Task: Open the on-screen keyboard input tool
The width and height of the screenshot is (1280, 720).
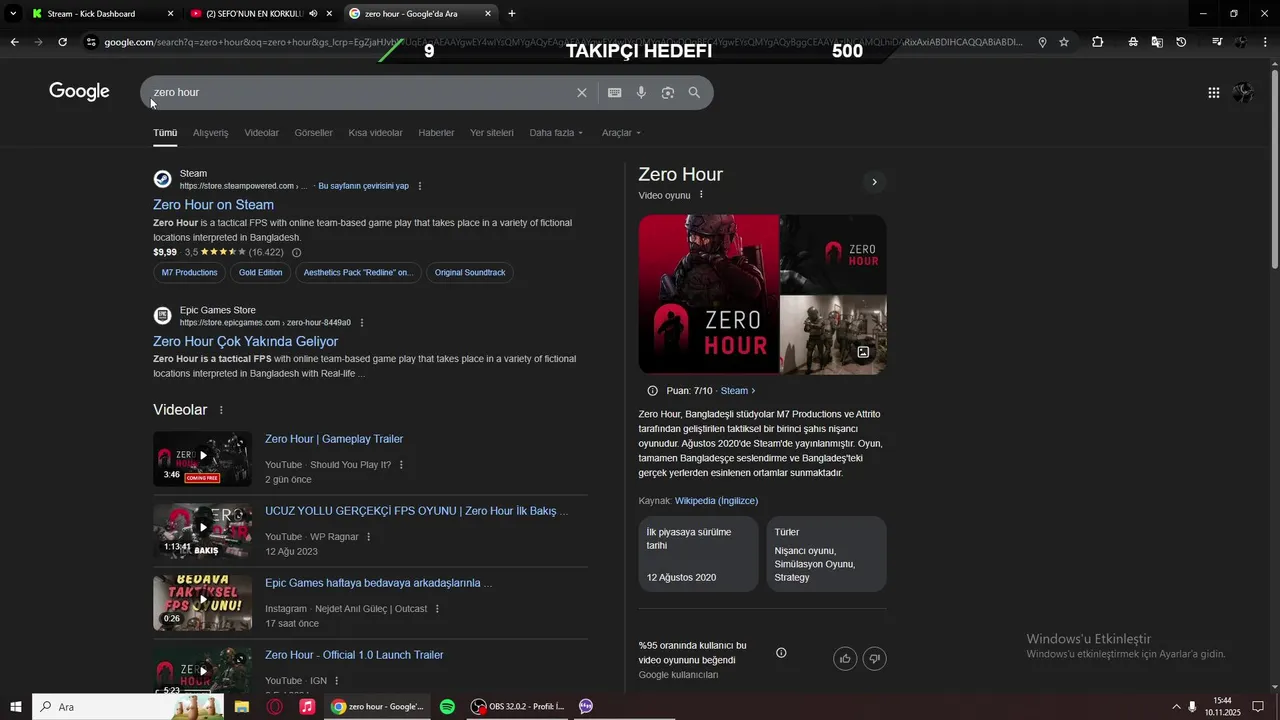Action: pos(614,93)
